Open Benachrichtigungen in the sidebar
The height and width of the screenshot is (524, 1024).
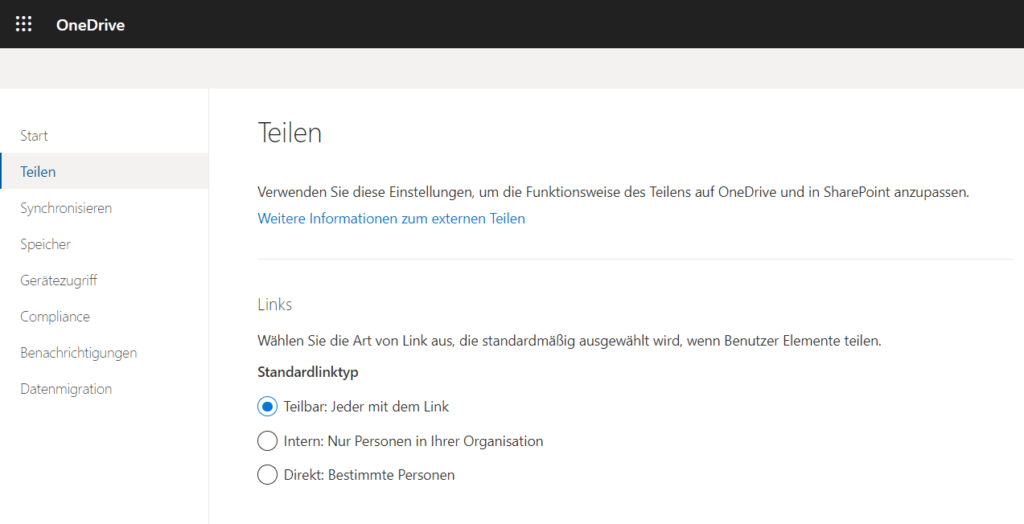[x=78, y=353]
